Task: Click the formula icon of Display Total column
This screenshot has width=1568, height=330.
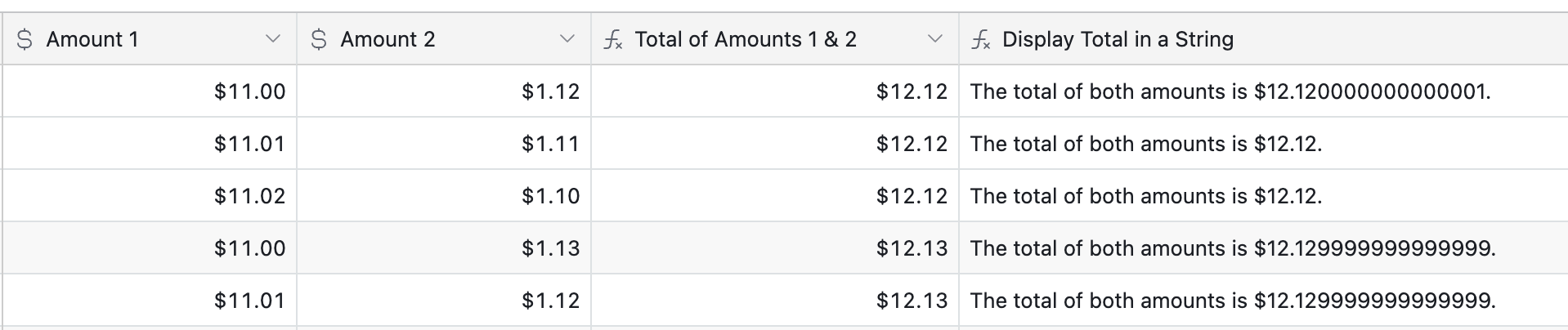Action: point(980,39)
